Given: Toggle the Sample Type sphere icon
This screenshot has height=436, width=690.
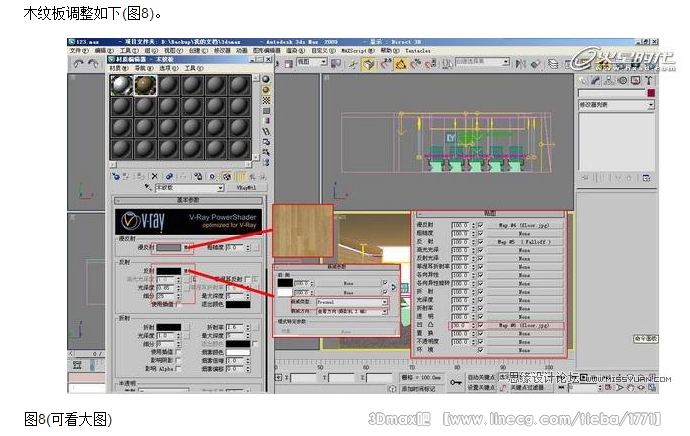Looking at the screenshot, I should pos(266,79).
